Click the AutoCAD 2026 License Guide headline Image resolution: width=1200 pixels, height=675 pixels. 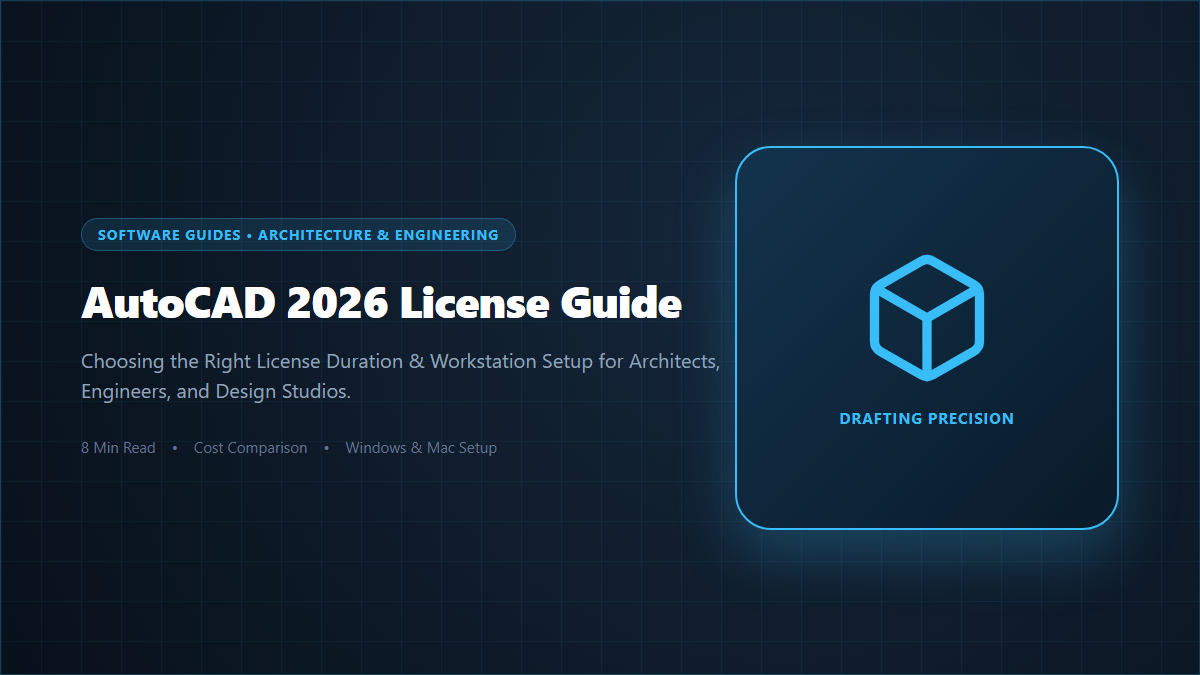point(381,302)
